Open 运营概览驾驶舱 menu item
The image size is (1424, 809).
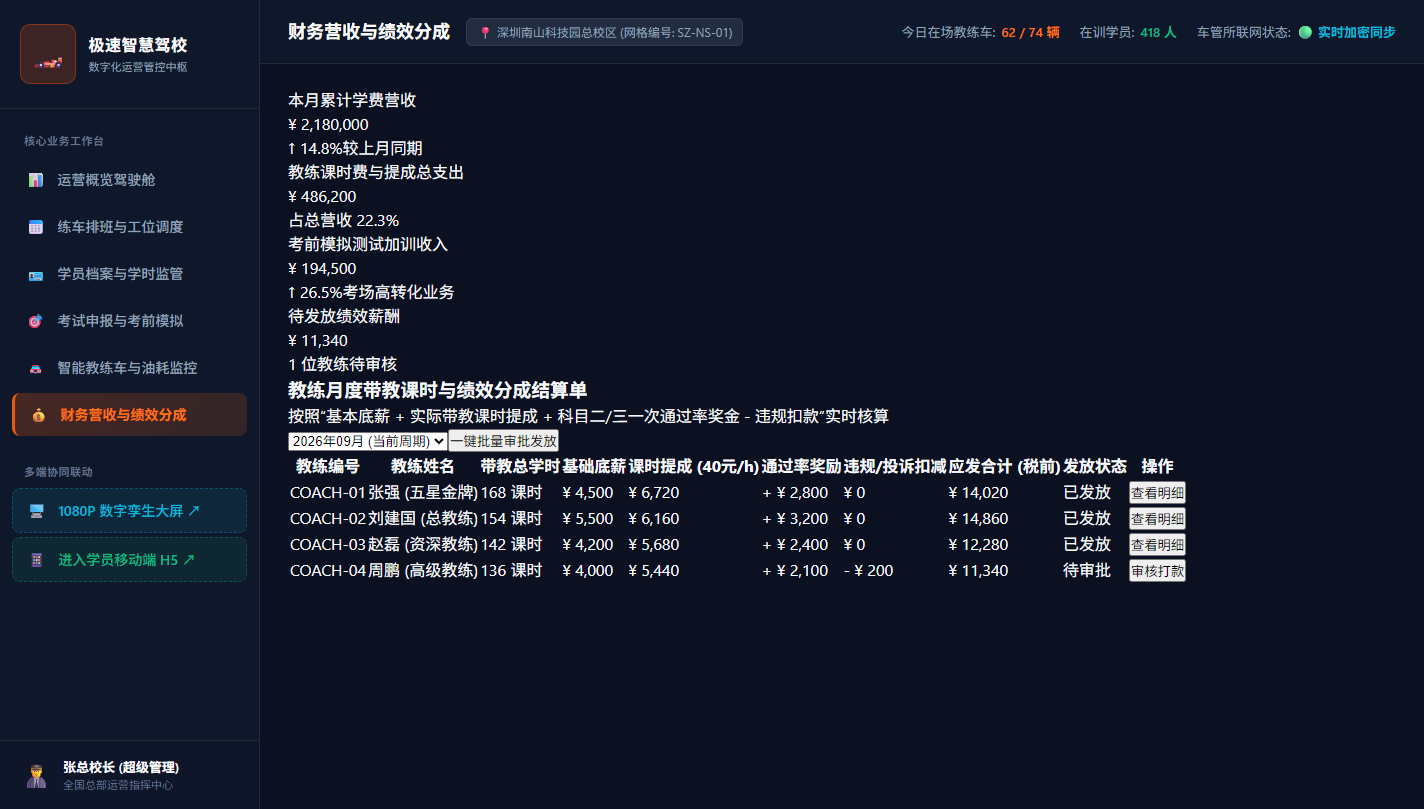(x=129, y=180)
